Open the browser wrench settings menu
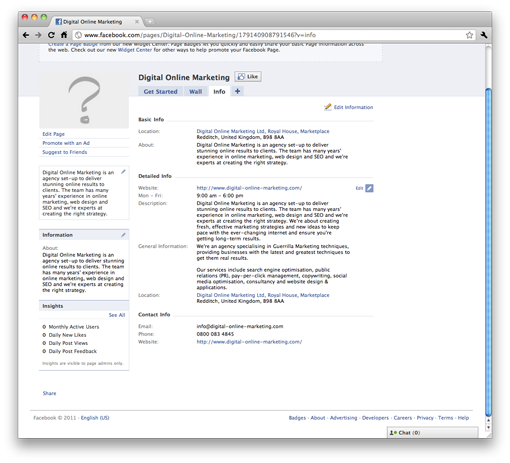 tap(484, 35)
